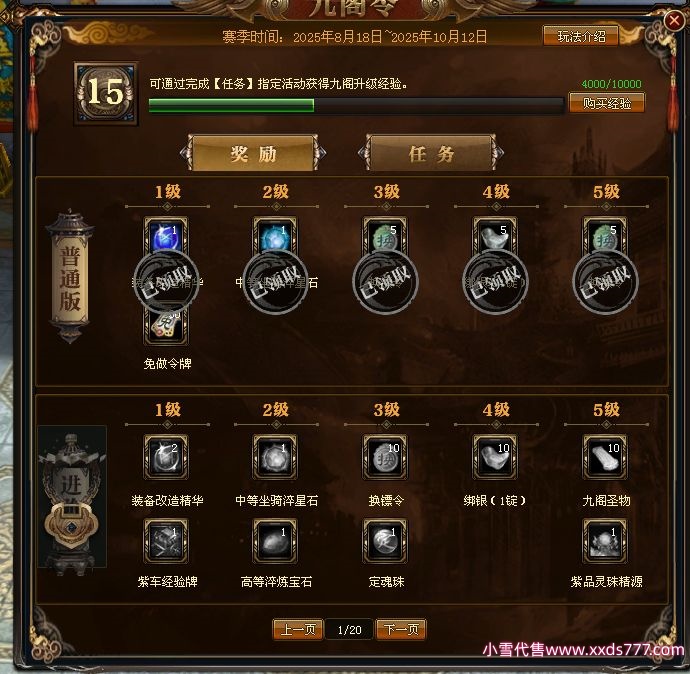Image resolution: width=690 pixels, height=674 pixels.
Task: Click the claimed 1级 blue orb reward
Action: [x=166, y=238]
